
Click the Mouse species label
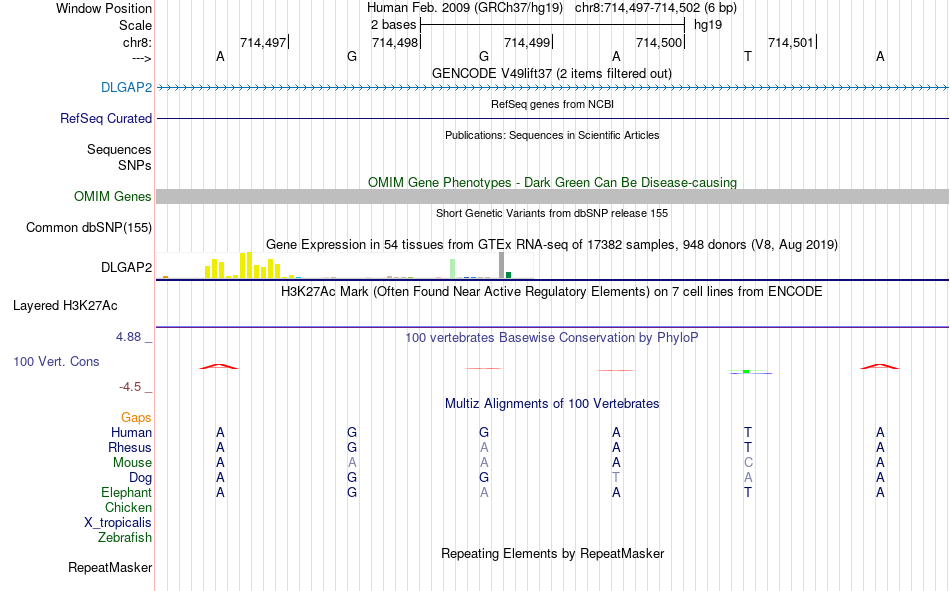pyautogui.click(x=132, y=462)
